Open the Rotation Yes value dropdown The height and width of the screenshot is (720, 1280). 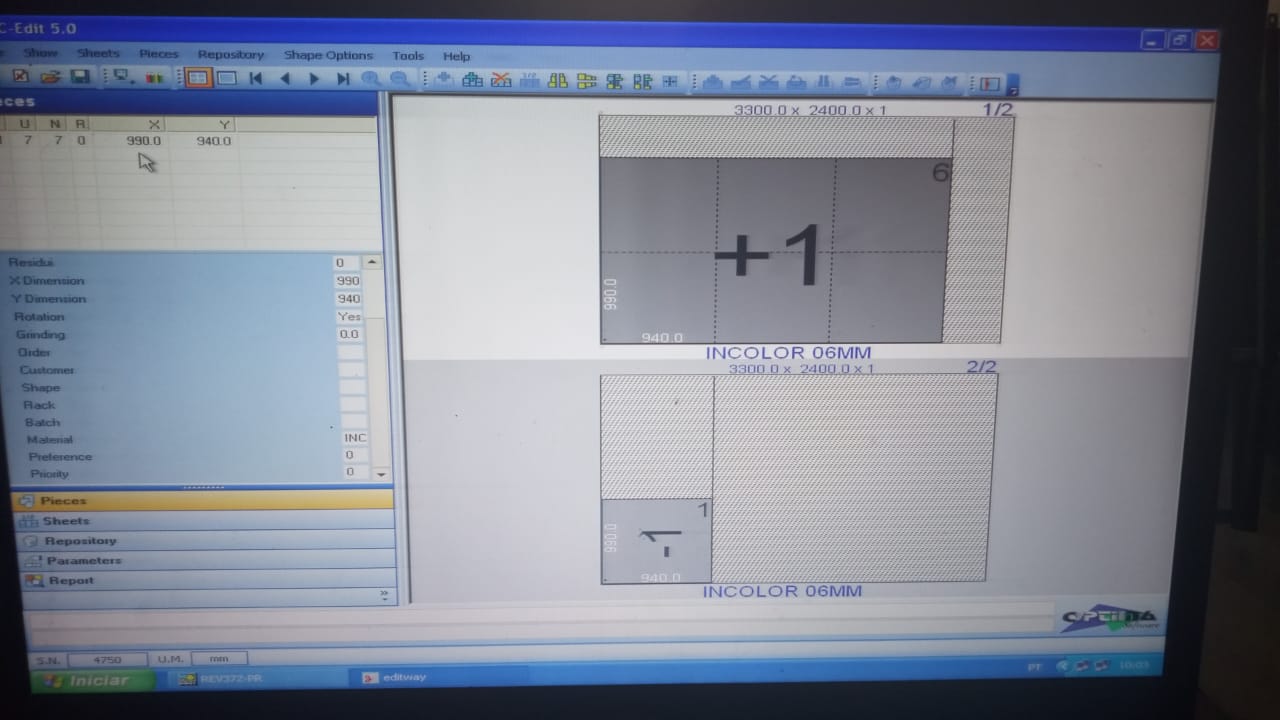tap(350, 317)
